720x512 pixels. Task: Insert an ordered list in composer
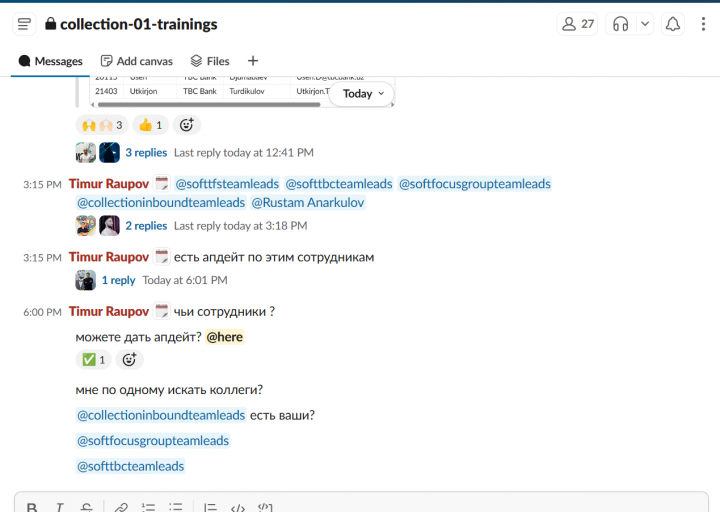(x=148, y=507)
